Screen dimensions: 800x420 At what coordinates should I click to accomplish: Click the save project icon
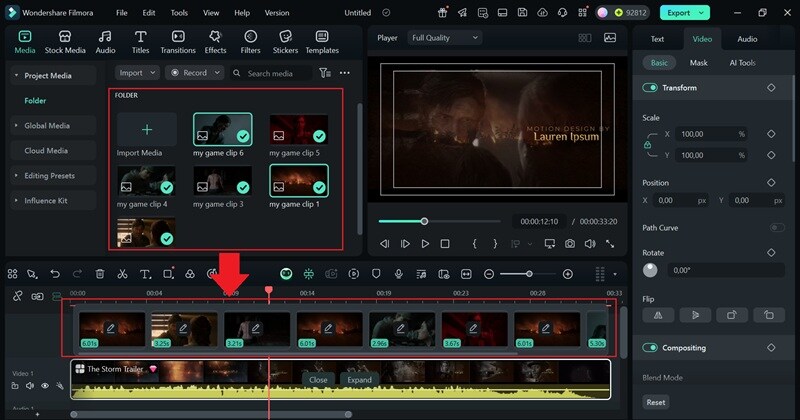click(x=522, y=13)
